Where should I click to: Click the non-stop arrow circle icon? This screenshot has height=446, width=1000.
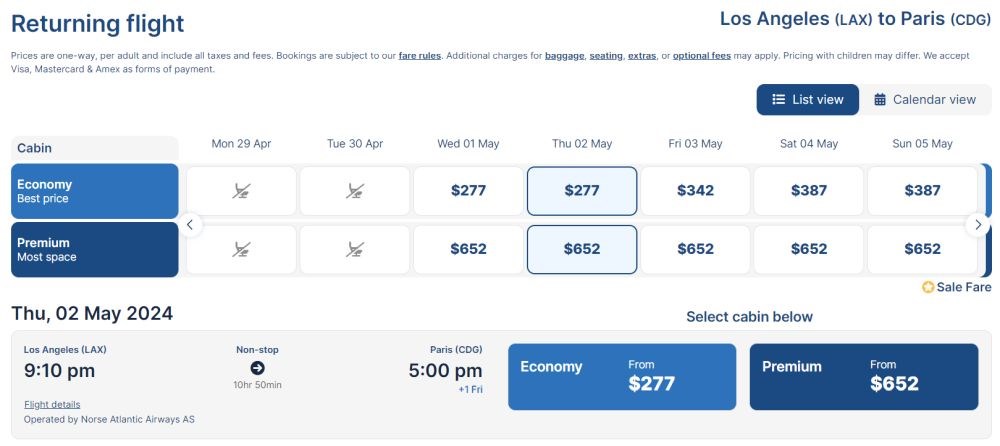tap(258, 368)
